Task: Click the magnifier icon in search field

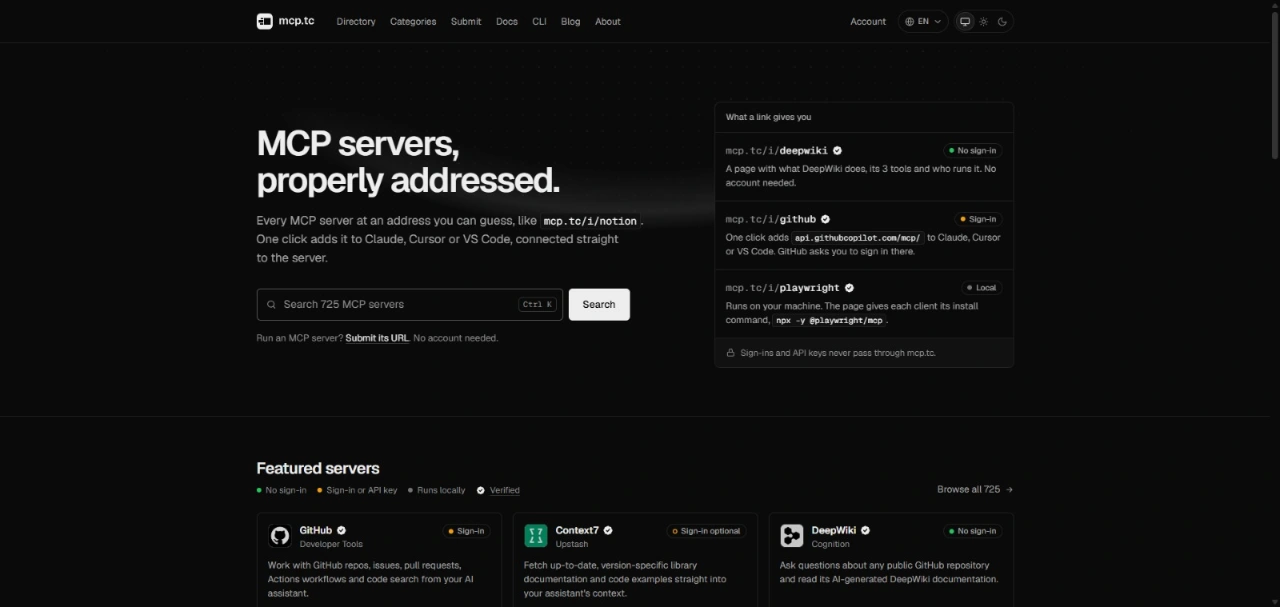Action: tap(271, 304)
